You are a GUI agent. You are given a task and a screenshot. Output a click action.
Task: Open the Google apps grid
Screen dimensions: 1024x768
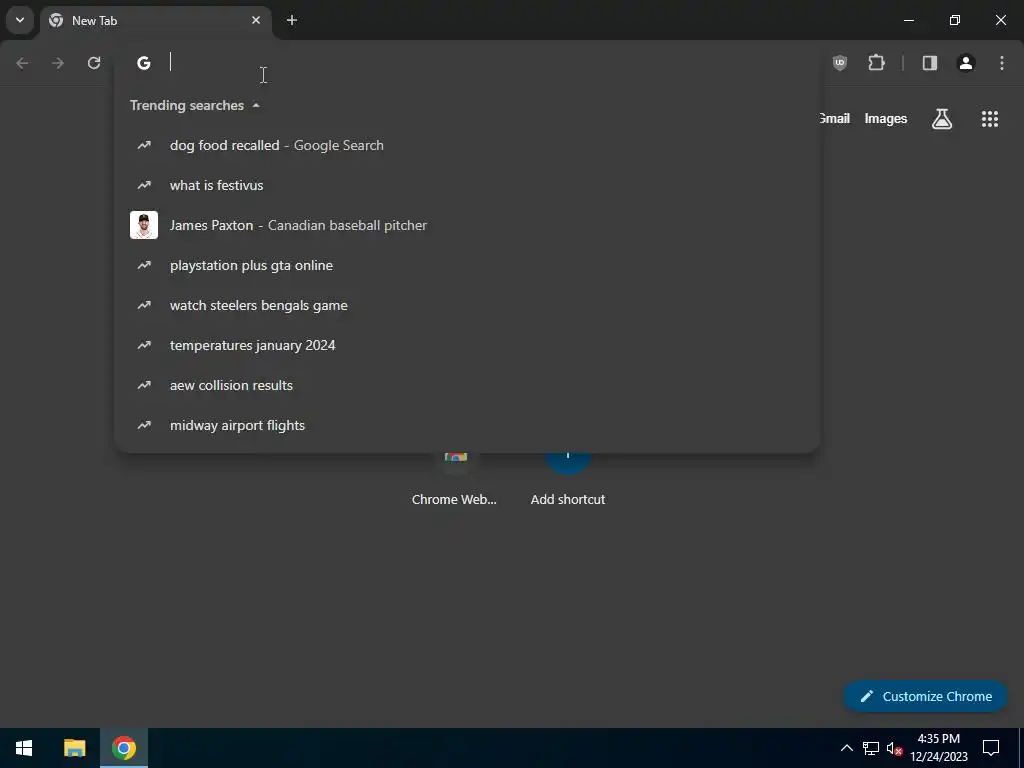(990, 119)
